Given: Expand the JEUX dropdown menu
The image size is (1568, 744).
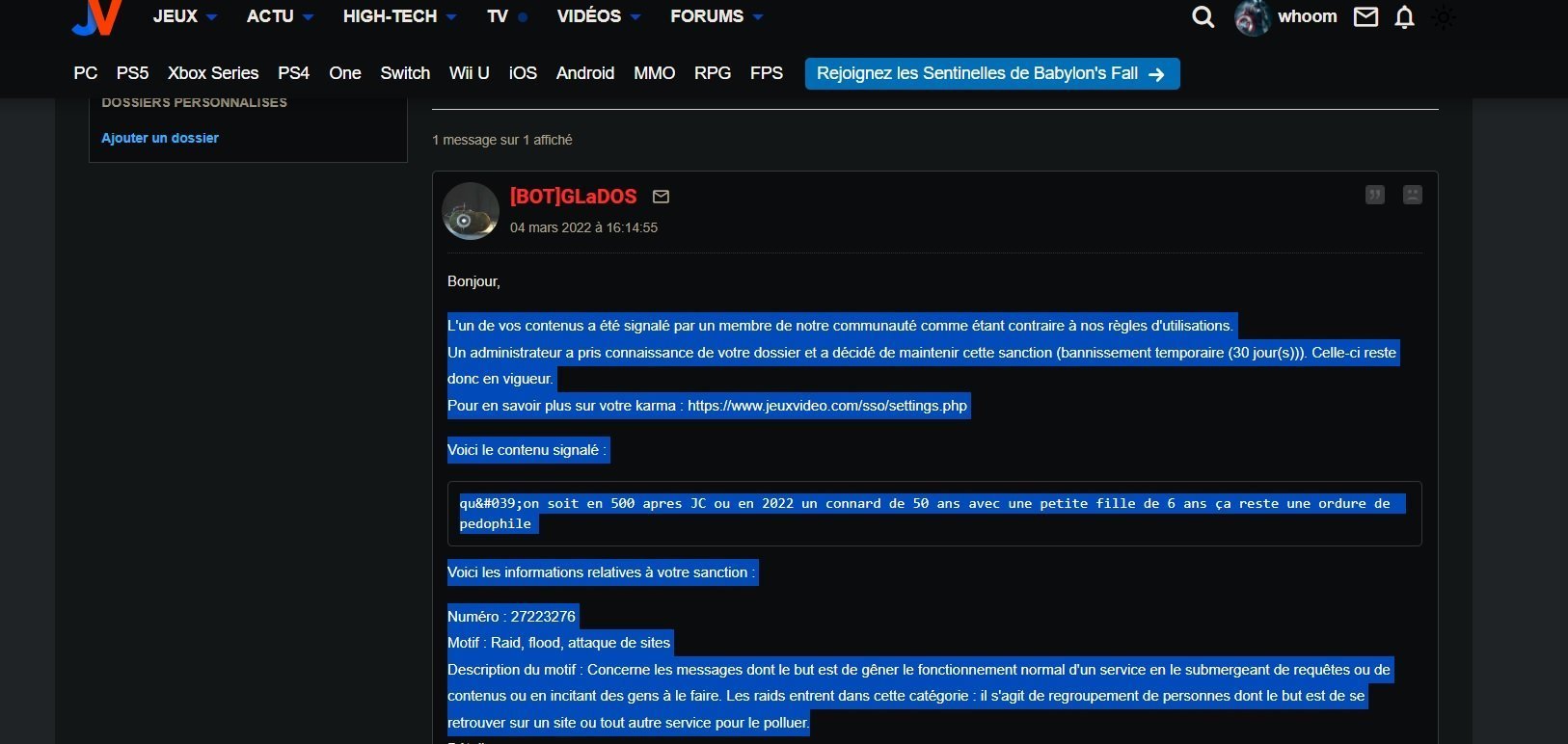Looking at the screenshot, I should (x=185, y=16).
